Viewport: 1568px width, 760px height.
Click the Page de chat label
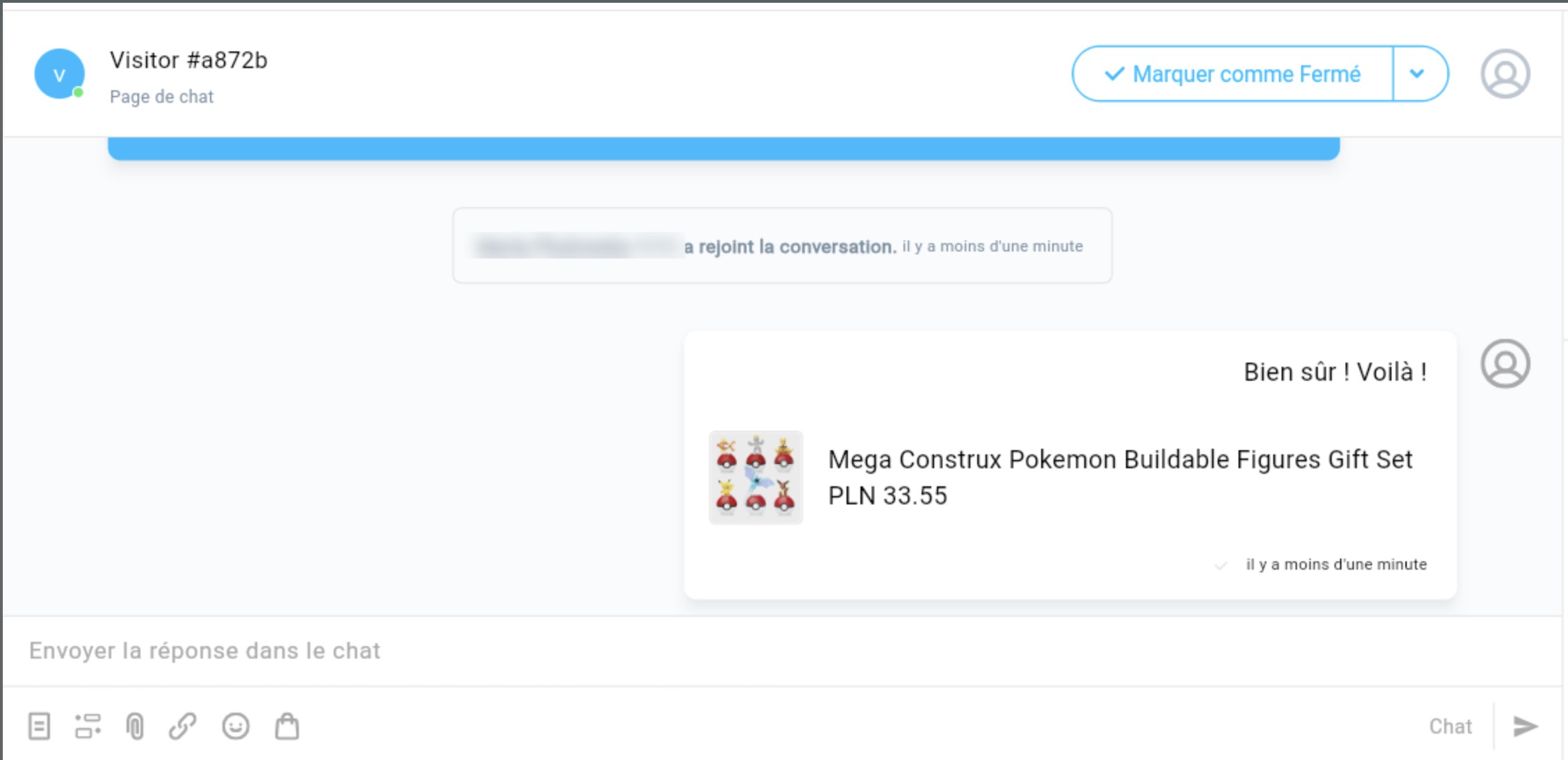click(x=161, y=97)
